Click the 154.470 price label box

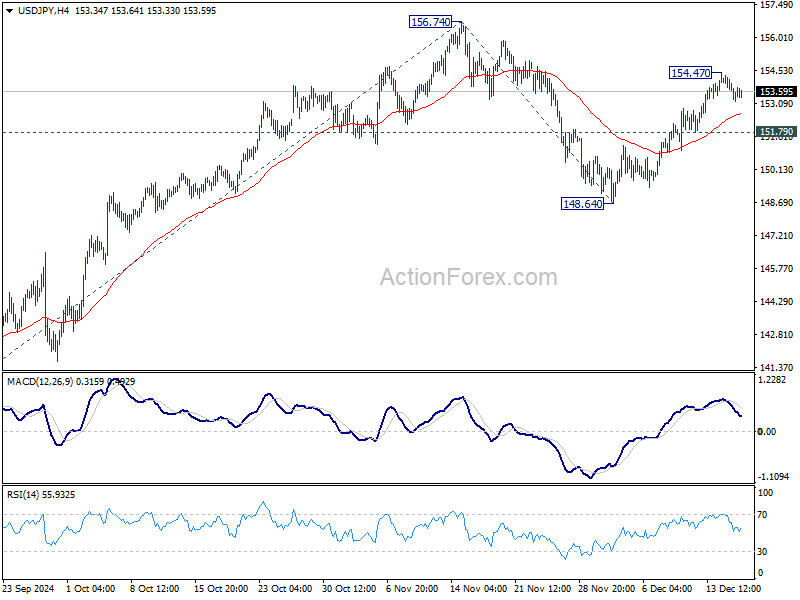689,72
